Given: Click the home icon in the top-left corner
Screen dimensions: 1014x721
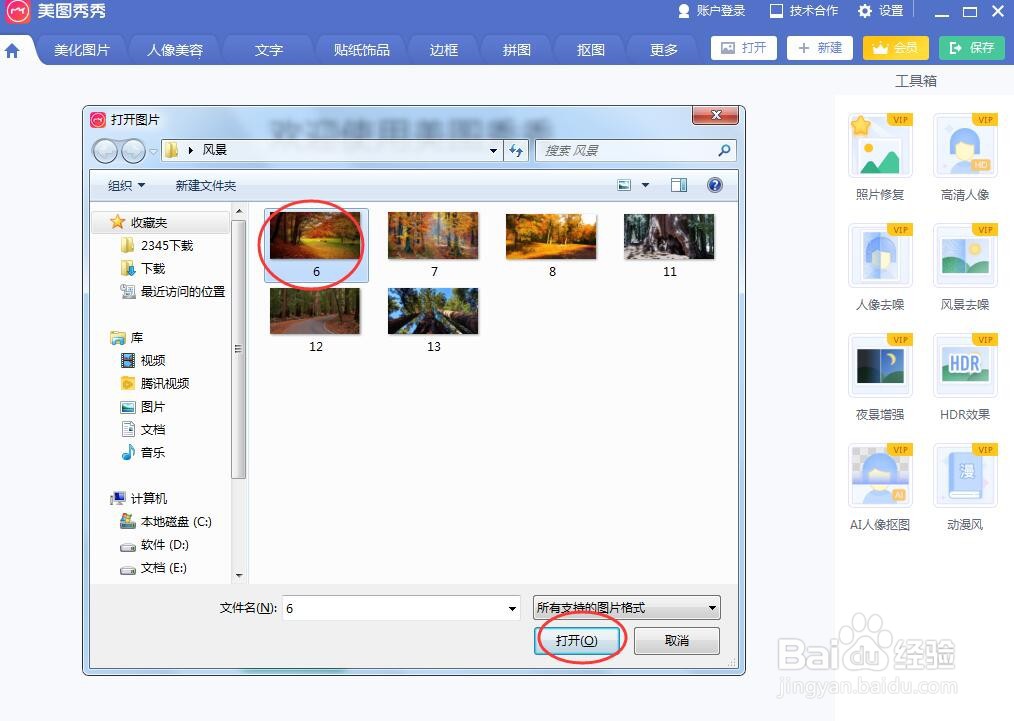Looking at the screenshot, I should coord(14,48).
